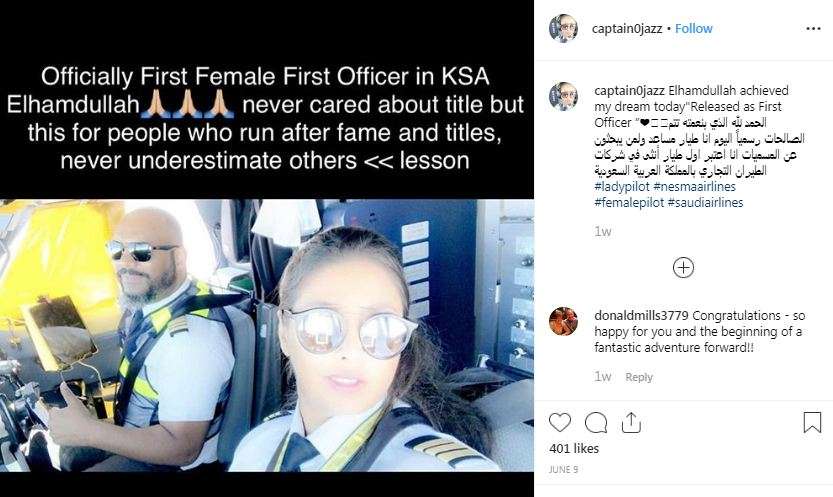Viewport: 833px width, 497px height.
Task: Open the #ladypilot hashtag
Action: (x=622, y=186)
